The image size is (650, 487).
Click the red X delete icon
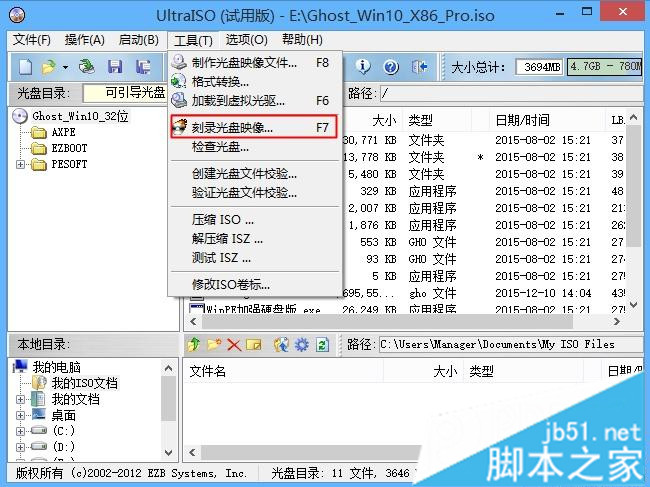tap(234, 344)
